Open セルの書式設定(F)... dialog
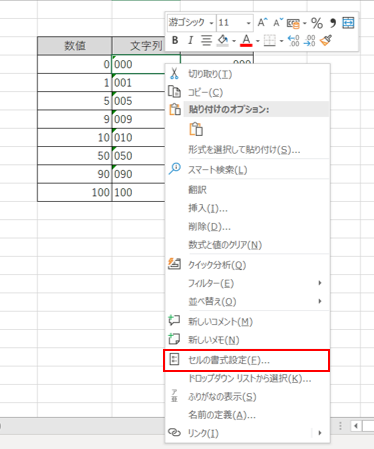This screenshot has height=449, width=374. click(247, 360)
